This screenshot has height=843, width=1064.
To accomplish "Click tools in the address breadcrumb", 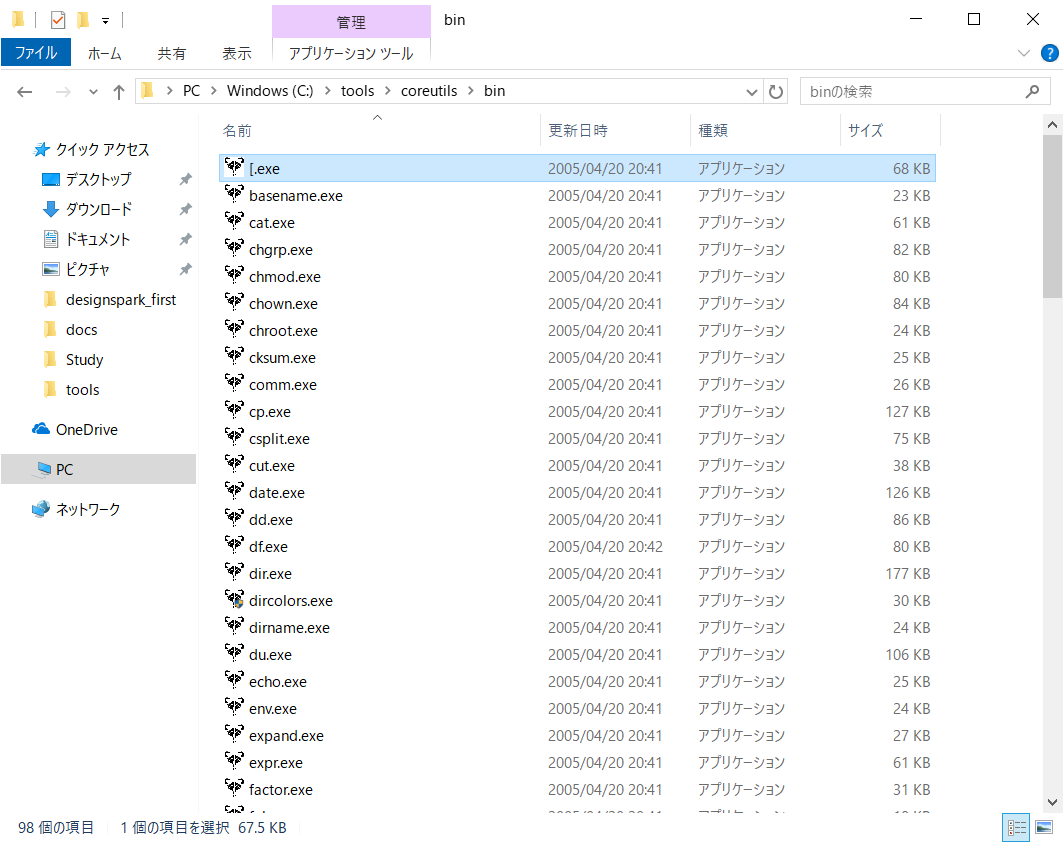I will coord(358,91).
